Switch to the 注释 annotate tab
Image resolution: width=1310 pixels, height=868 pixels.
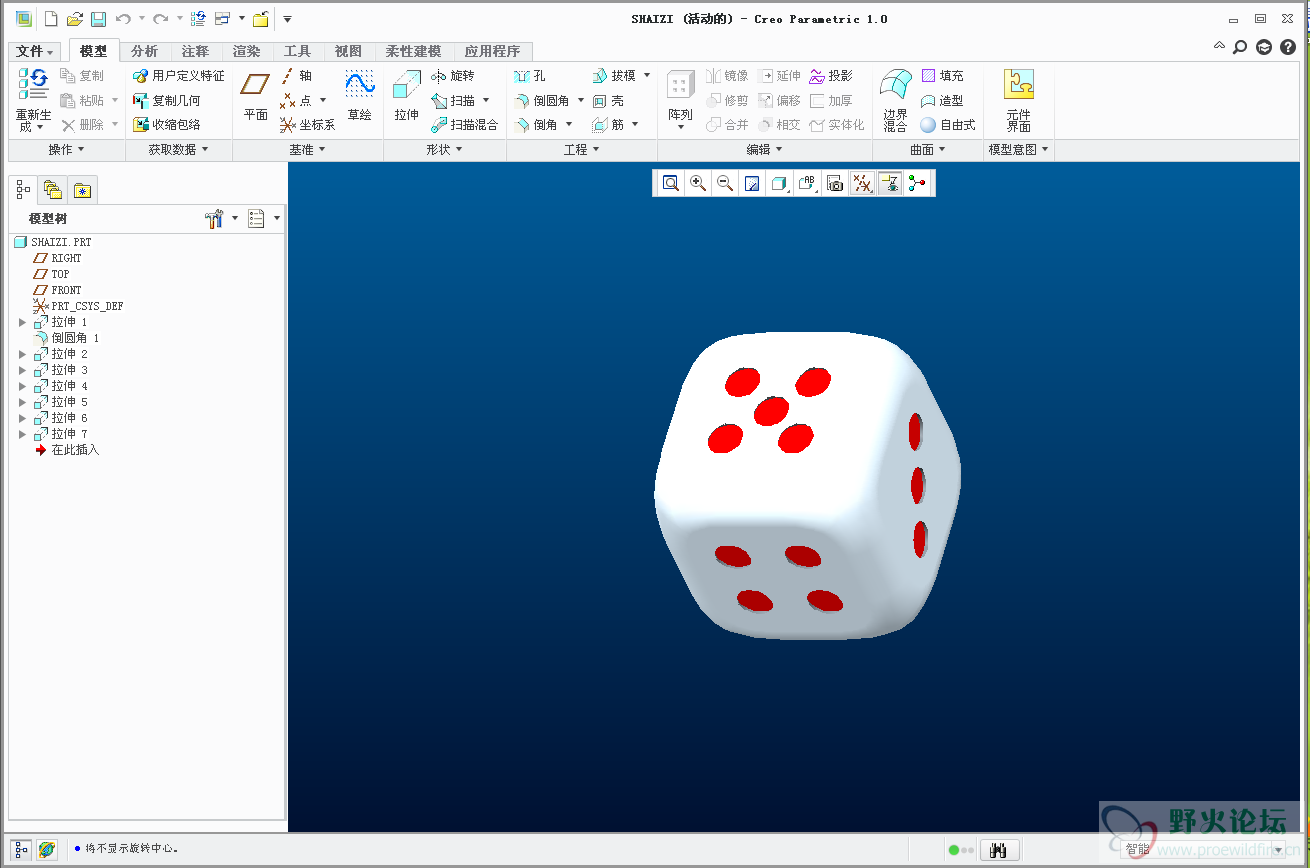point(195,51)
